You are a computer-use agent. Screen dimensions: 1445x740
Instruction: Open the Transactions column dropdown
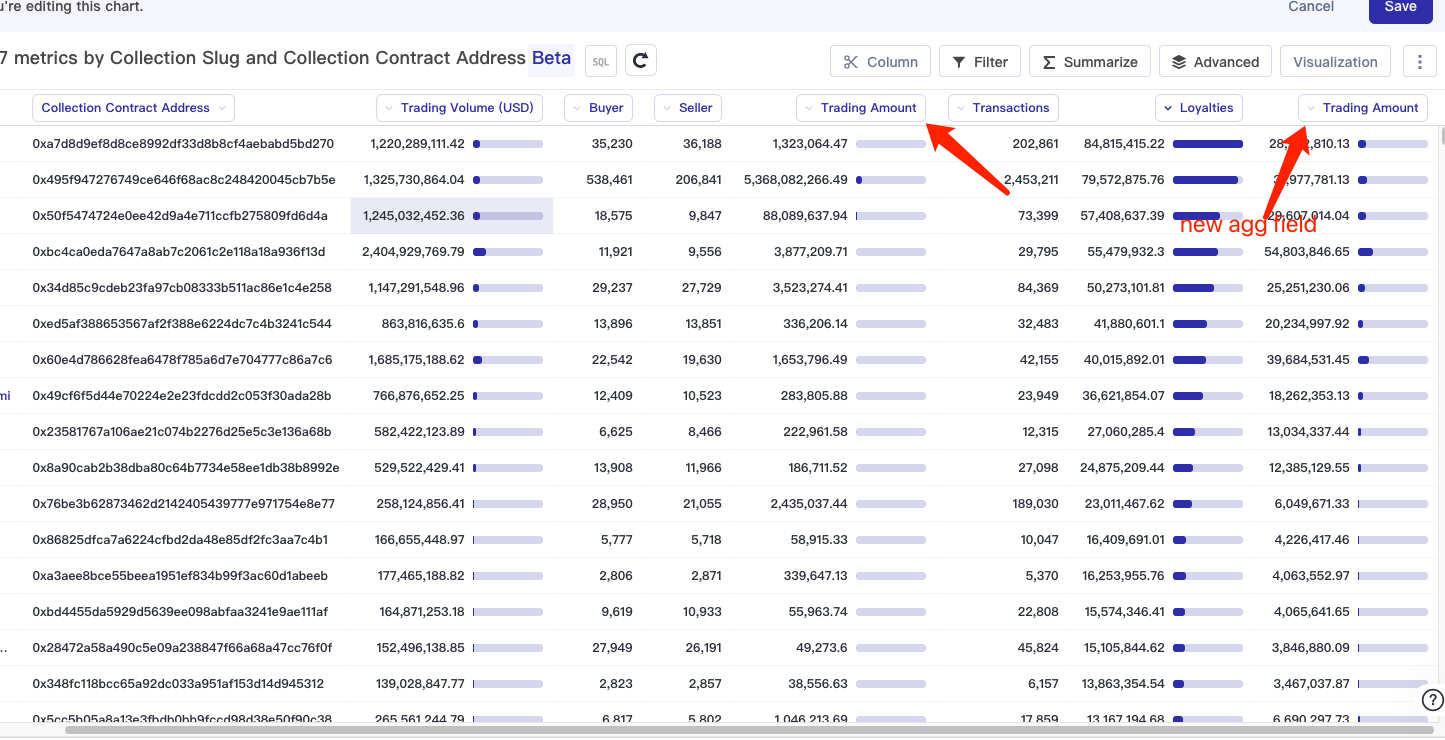(1003, 107)
